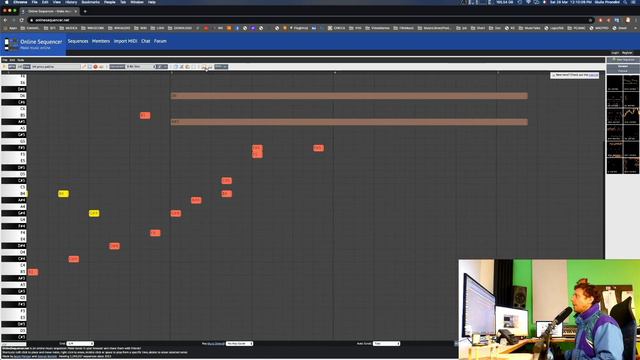The width and height of the screenshot is (640, 360).
Task: Open the sequencer Tools menu
Action: click(x=20, y=60)
